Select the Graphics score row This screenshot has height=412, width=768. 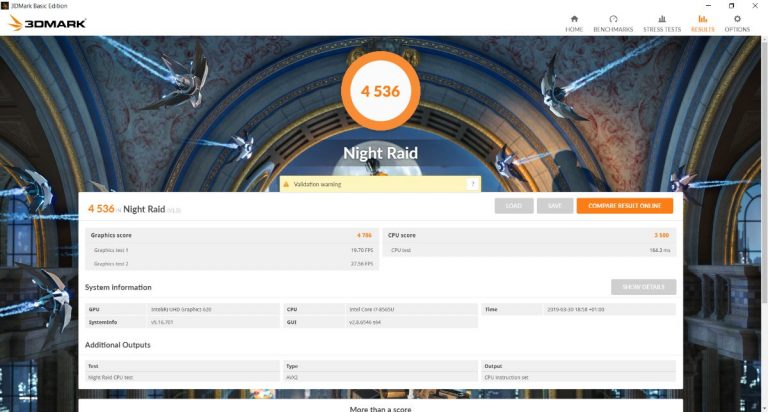click(231, 235)
